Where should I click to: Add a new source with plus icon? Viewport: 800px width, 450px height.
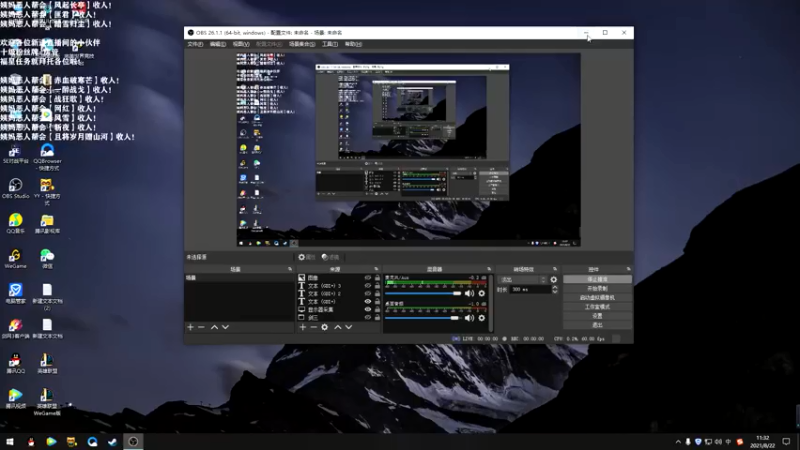(x=303, y=327)
